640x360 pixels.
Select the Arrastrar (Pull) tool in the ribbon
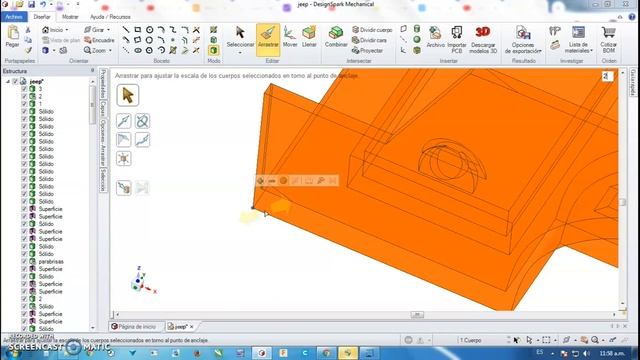tap(268, 40)
